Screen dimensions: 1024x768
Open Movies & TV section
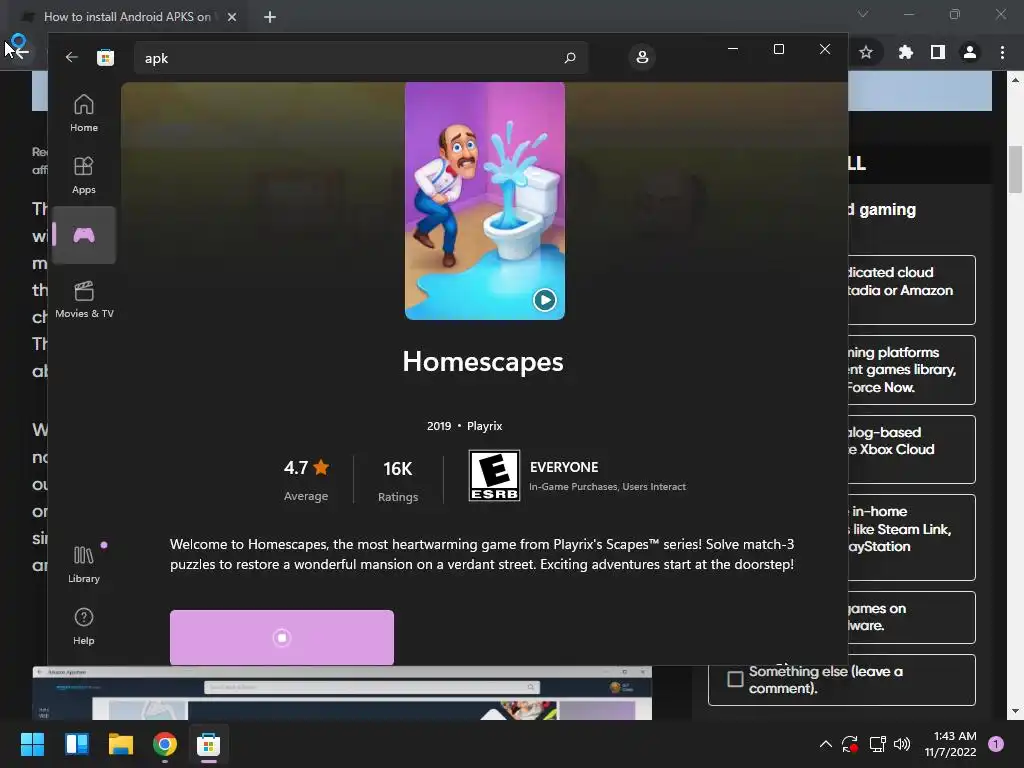pos(84,299)
